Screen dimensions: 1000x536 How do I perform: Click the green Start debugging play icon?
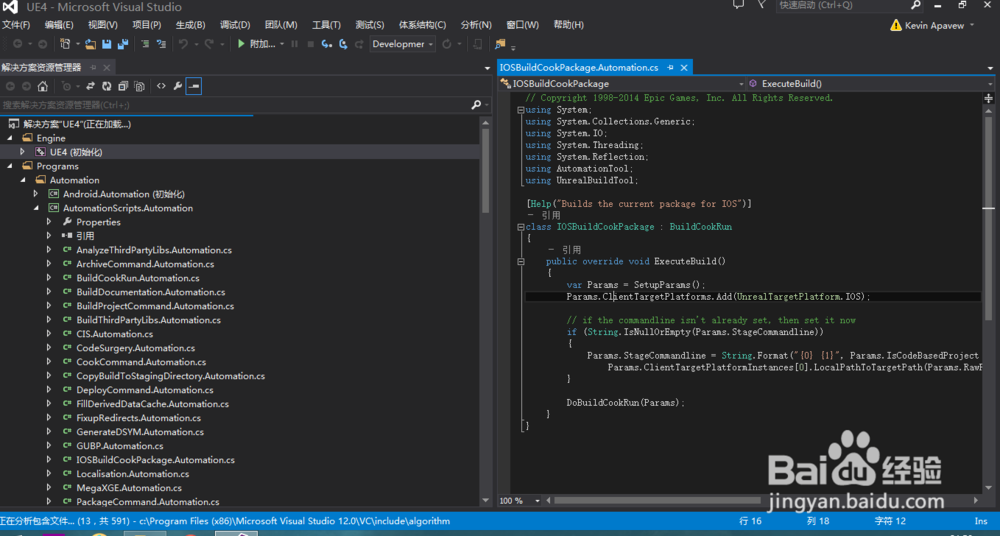tap(241, 44)
